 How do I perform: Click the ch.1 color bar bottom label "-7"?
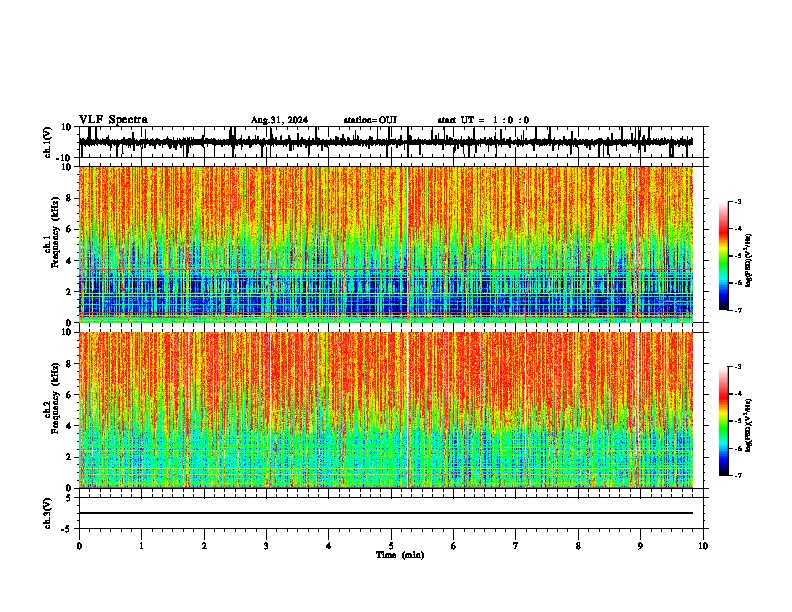click(738, 310)
